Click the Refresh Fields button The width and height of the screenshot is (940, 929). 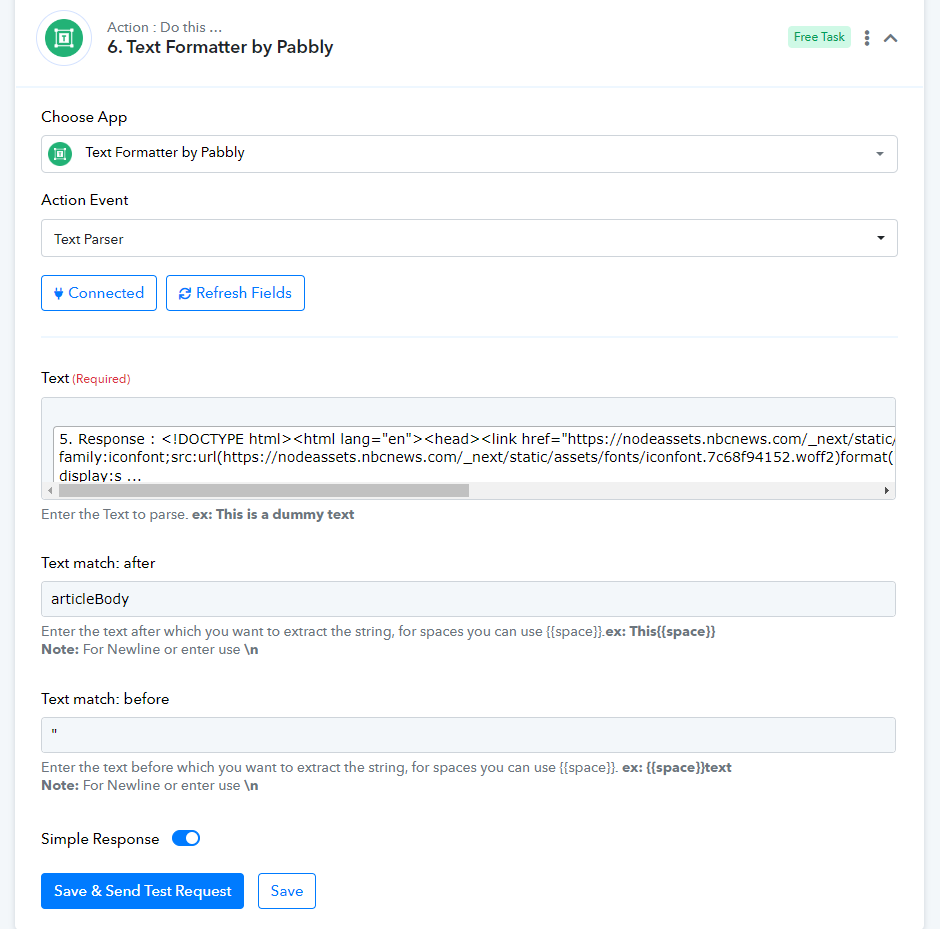click(x=235, y=293)
